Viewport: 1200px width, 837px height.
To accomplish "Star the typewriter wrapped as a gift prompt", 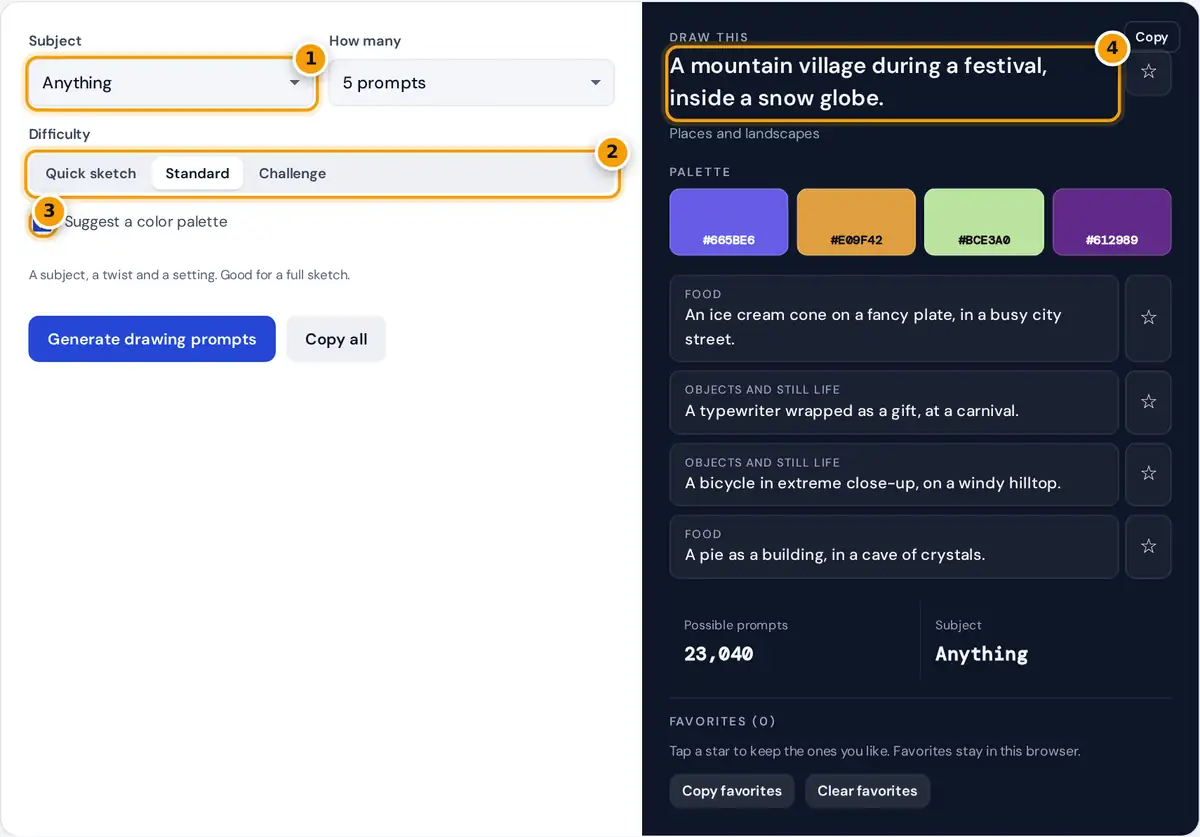I will [x=1148, y=402].
